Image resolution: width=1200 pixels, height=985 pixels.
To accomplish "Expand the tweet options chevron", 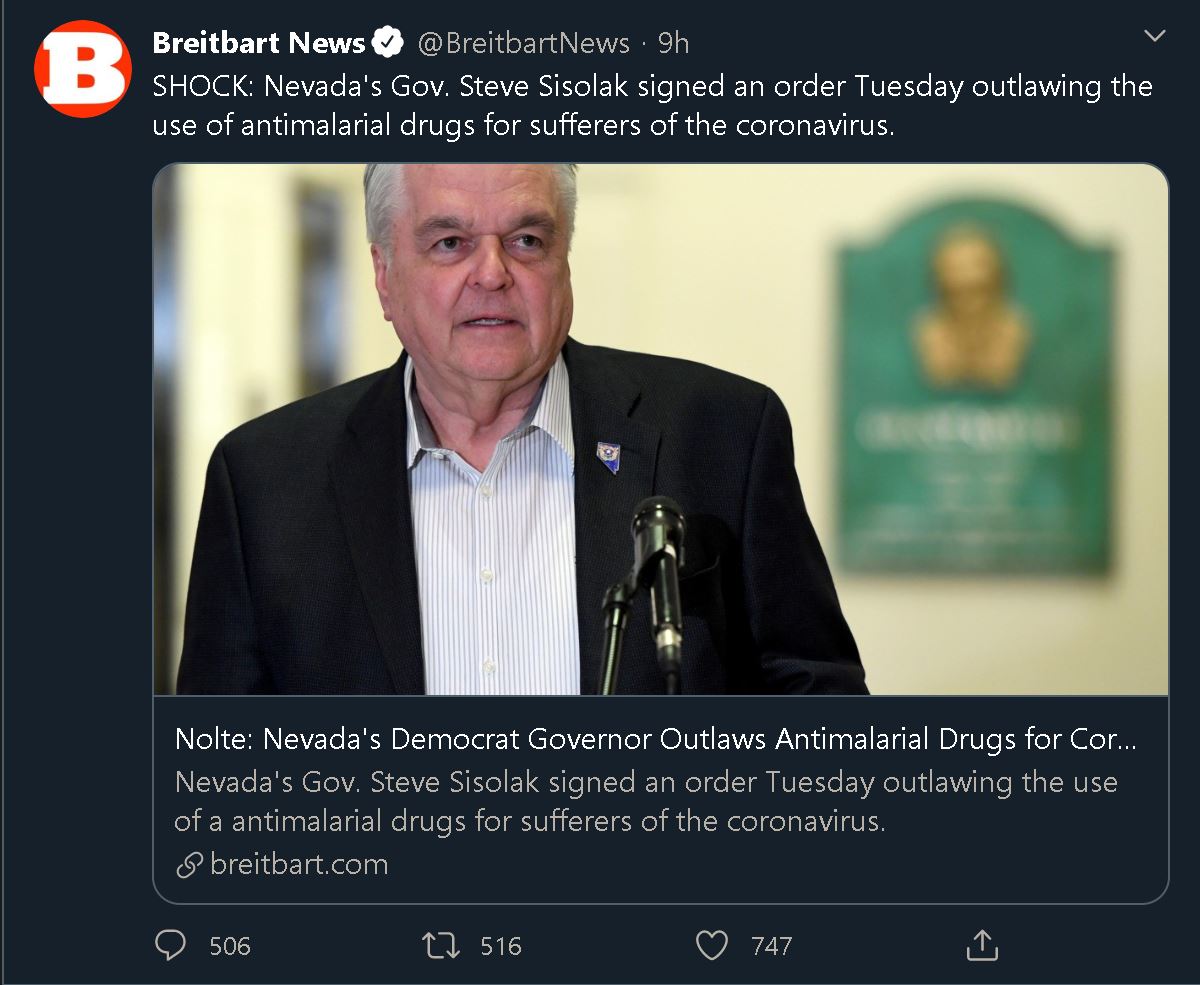I will click(x=1155, y=37).
